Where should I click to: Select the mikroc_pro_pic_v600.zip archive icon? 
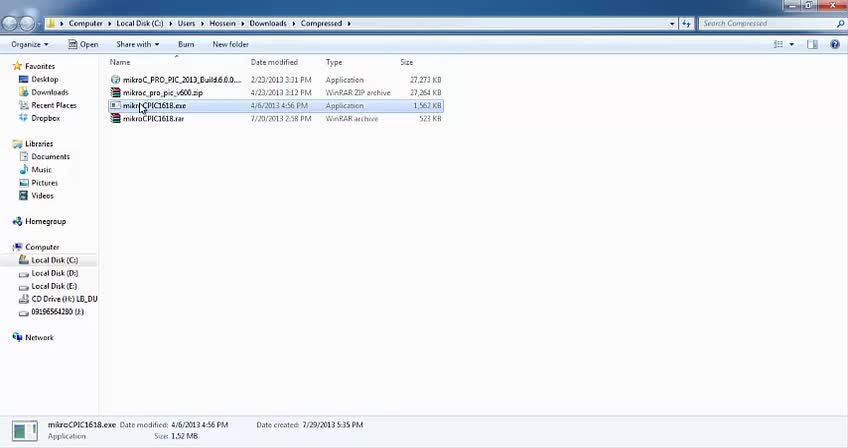[x=115, y=93]
